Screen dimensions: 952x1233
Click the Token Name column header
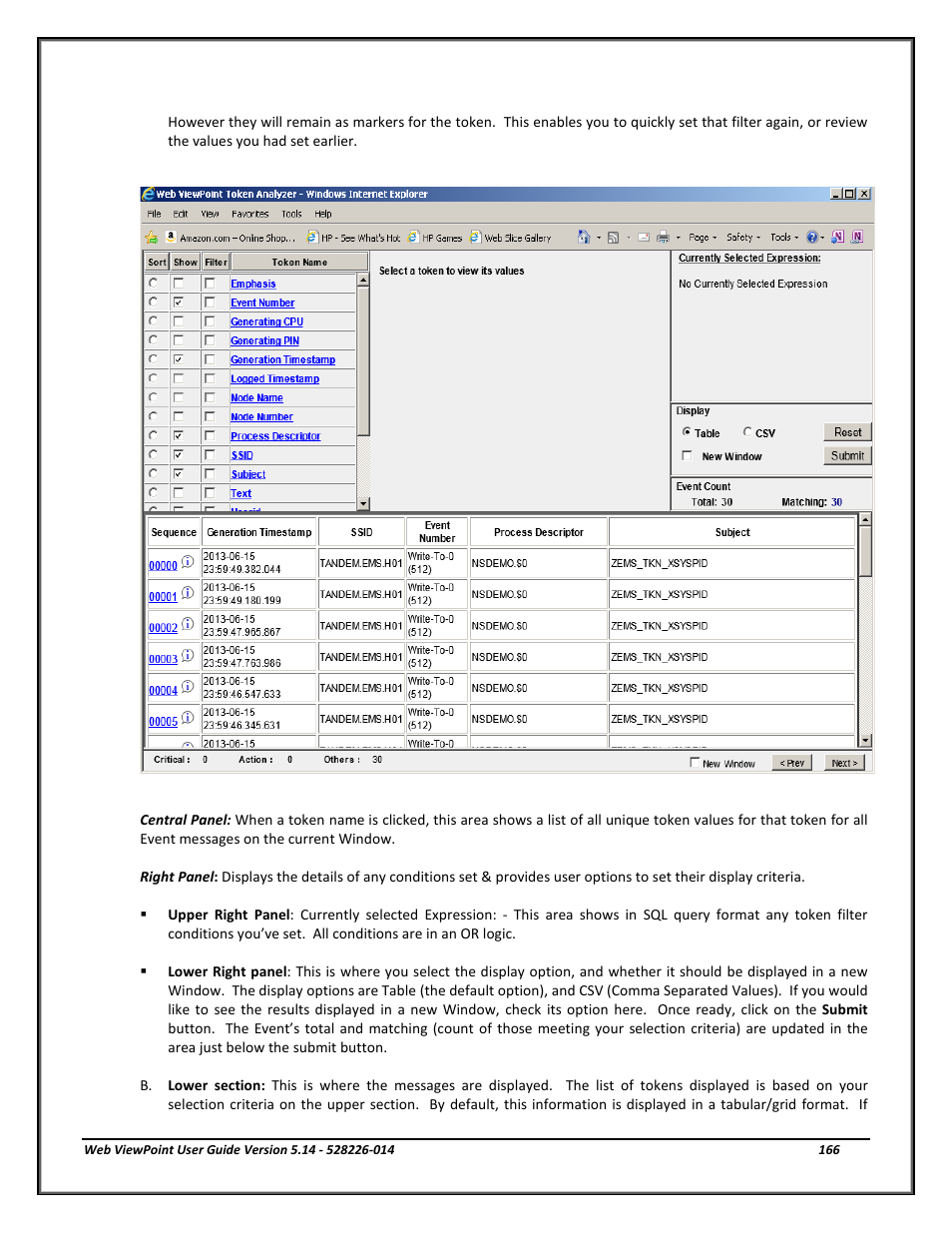299,262
